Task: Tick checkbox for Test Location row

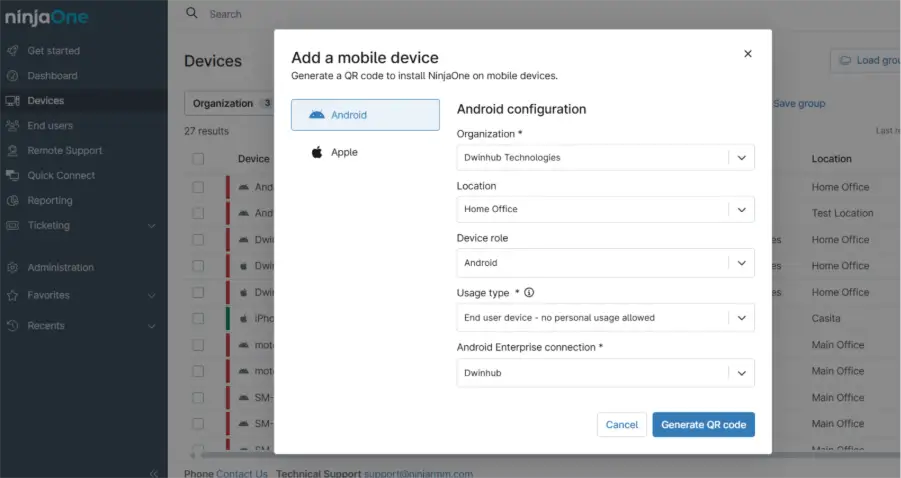Action: point(198,213)
